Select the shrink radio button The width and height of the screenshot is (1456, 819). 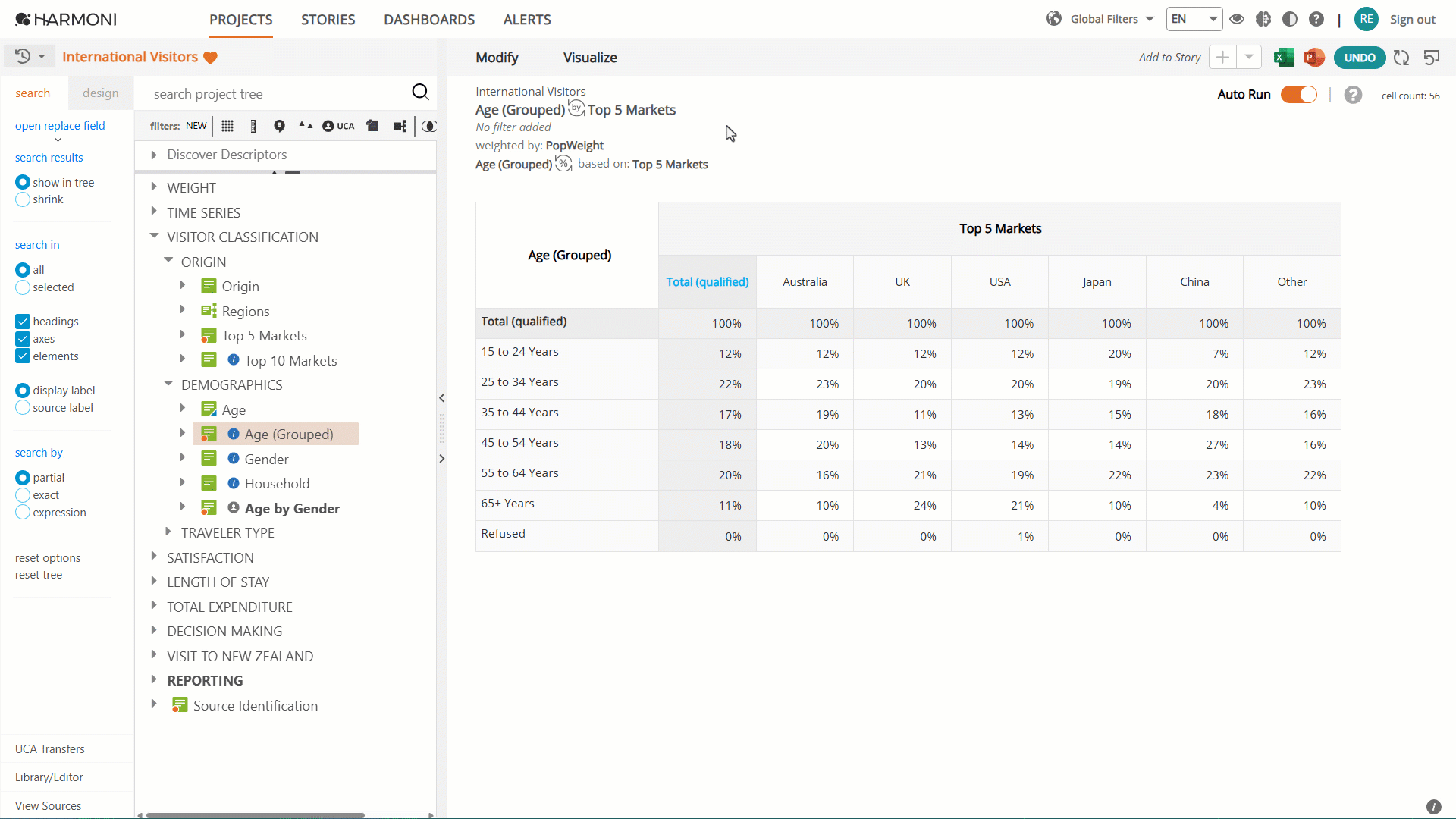click(23, 199)
